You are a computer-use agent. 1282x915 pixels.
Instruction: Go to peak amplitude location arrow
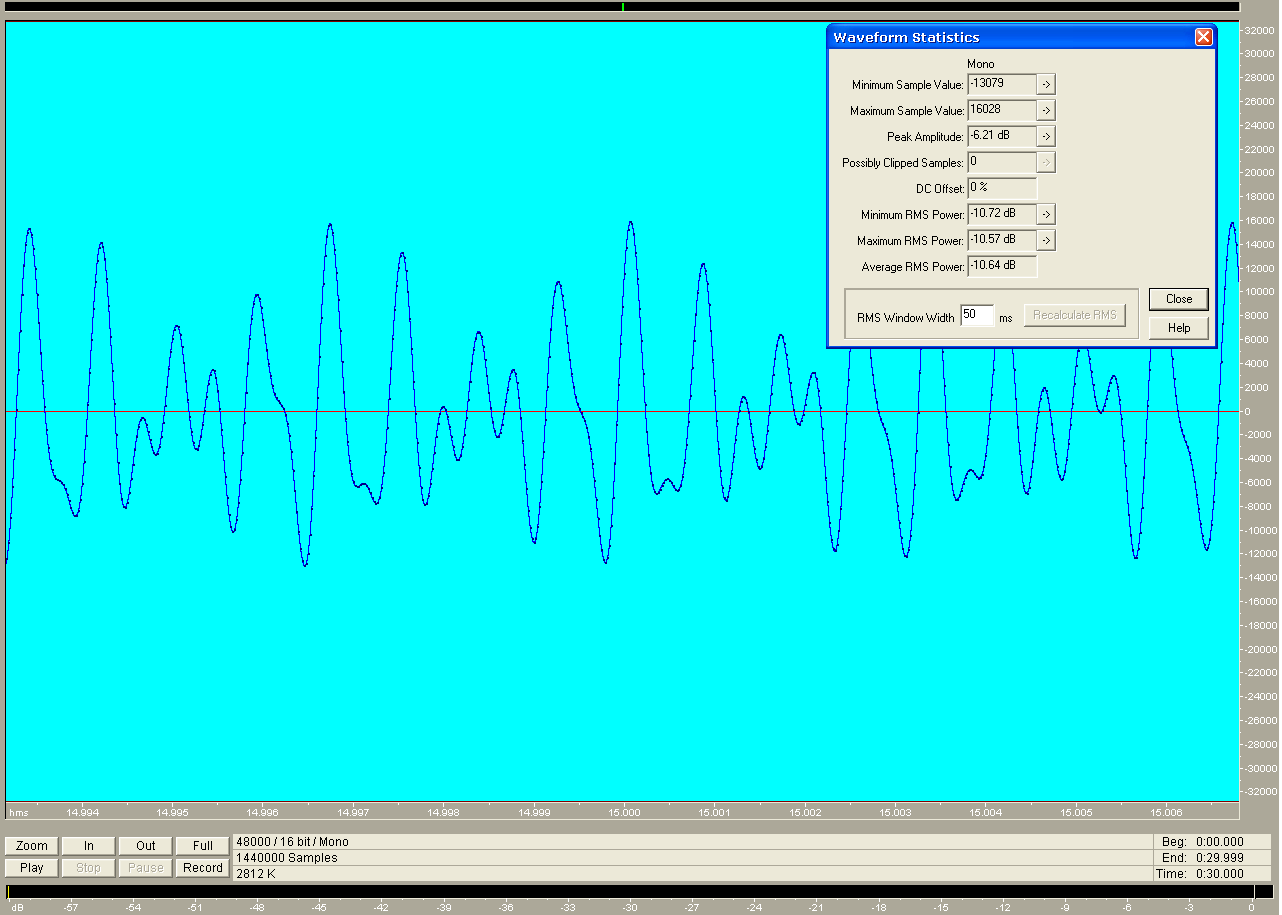pyautogui.click(x=1046, y=136)
